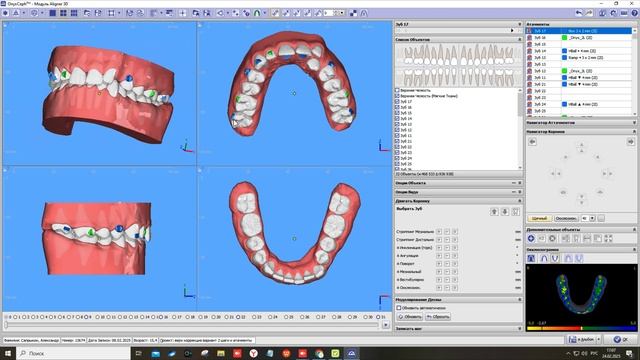Collapse the Список Объектов panel
The height and width of the screenshot is (360, 640).
[x=520, y=40]
